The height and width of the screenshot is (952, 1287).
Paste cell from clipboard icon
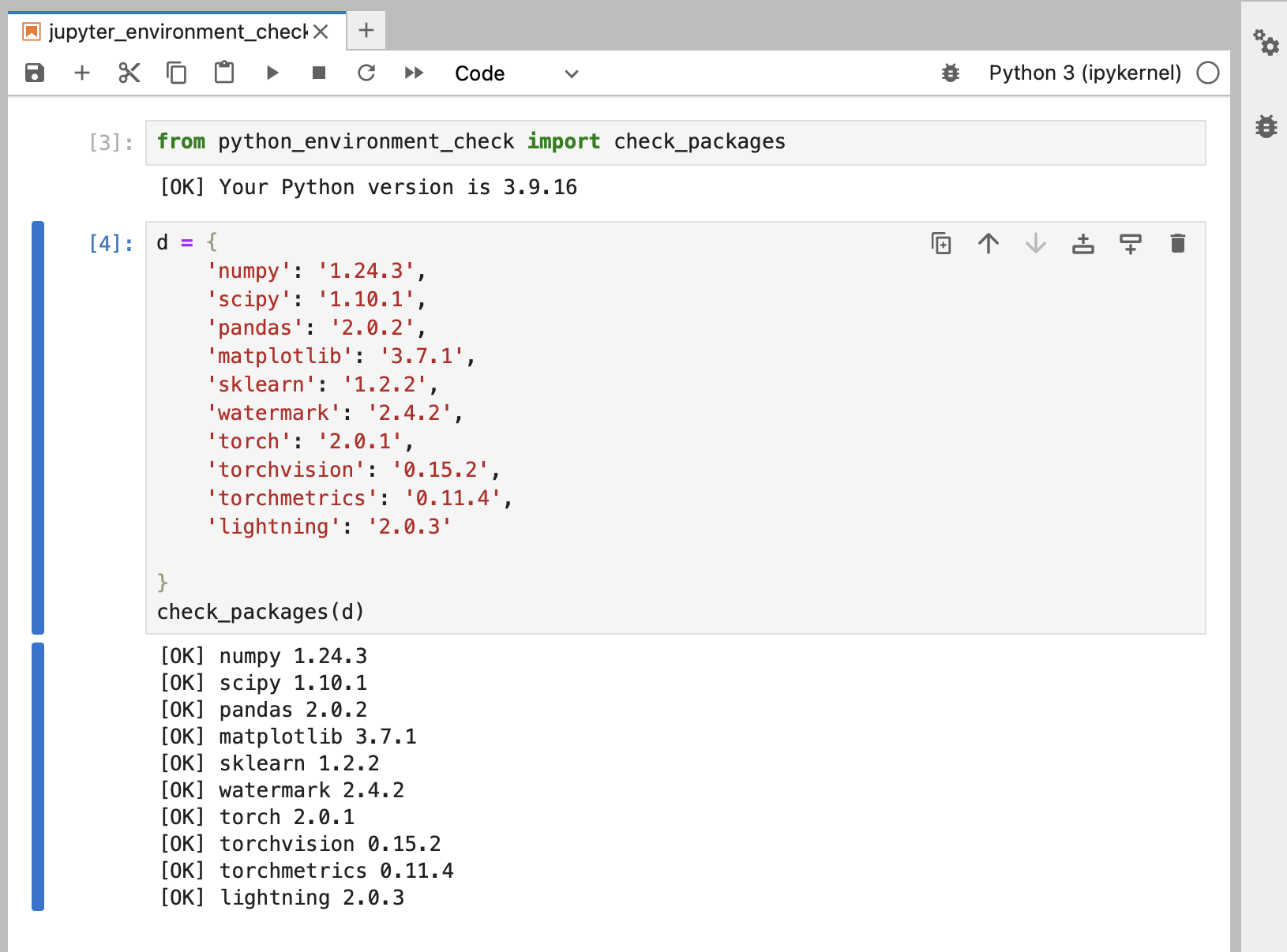[x=224, y=73]
